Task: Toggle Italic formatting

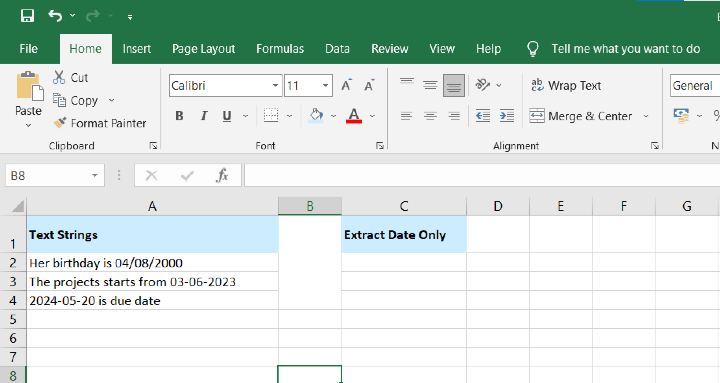Action: tap(203, 116)
